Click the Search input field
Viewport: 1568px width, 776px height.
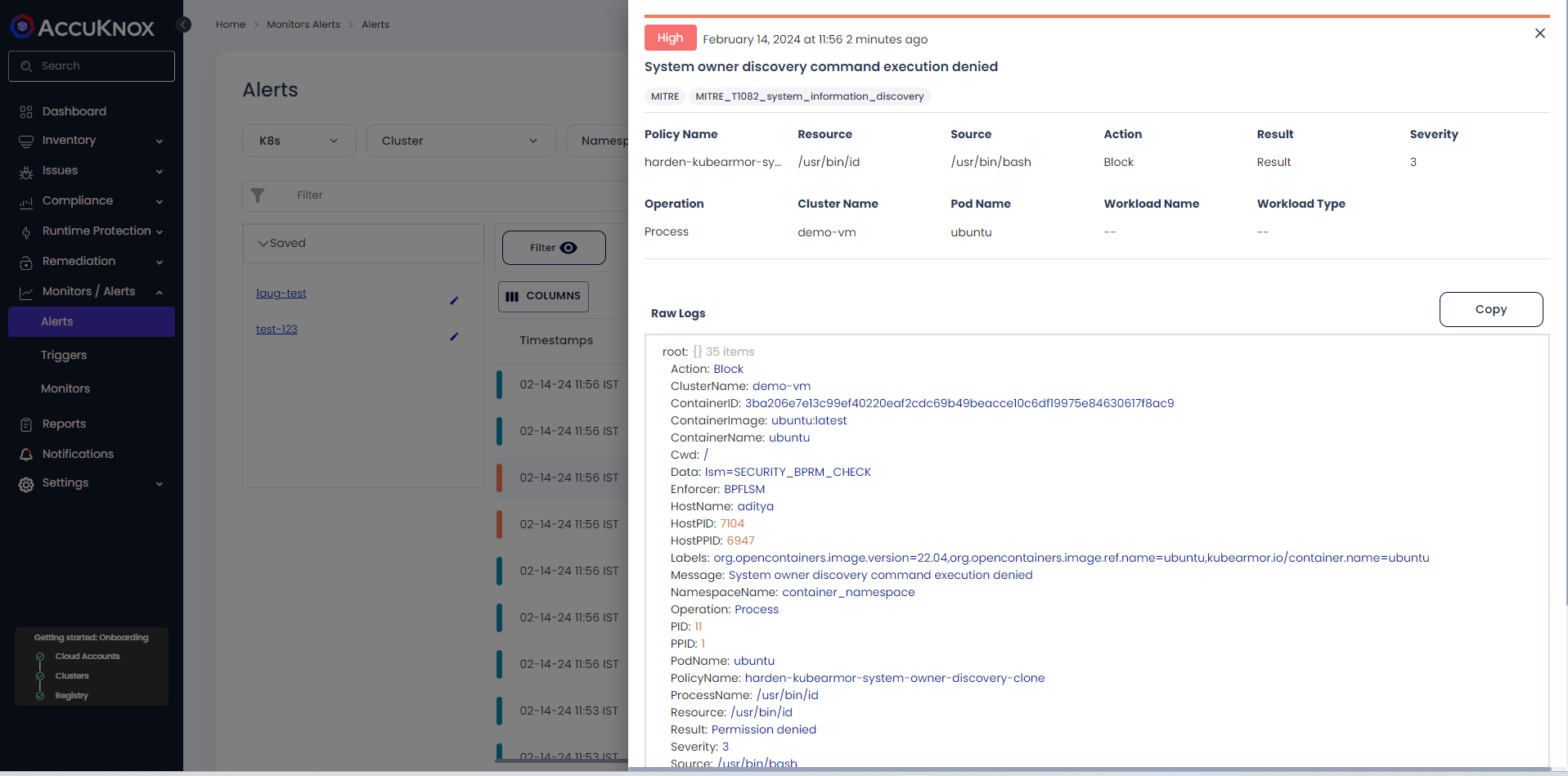tap(91, 65)
